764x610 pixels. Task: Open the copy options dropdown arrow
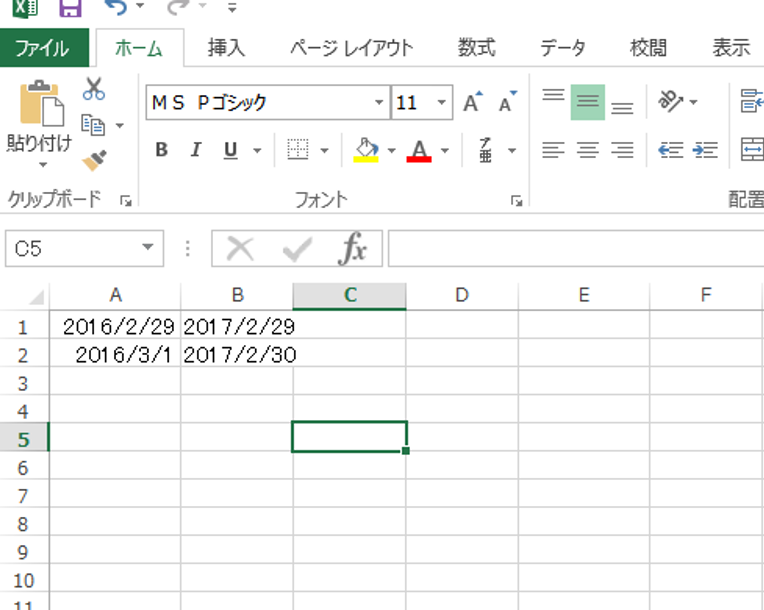click(119, 126)
